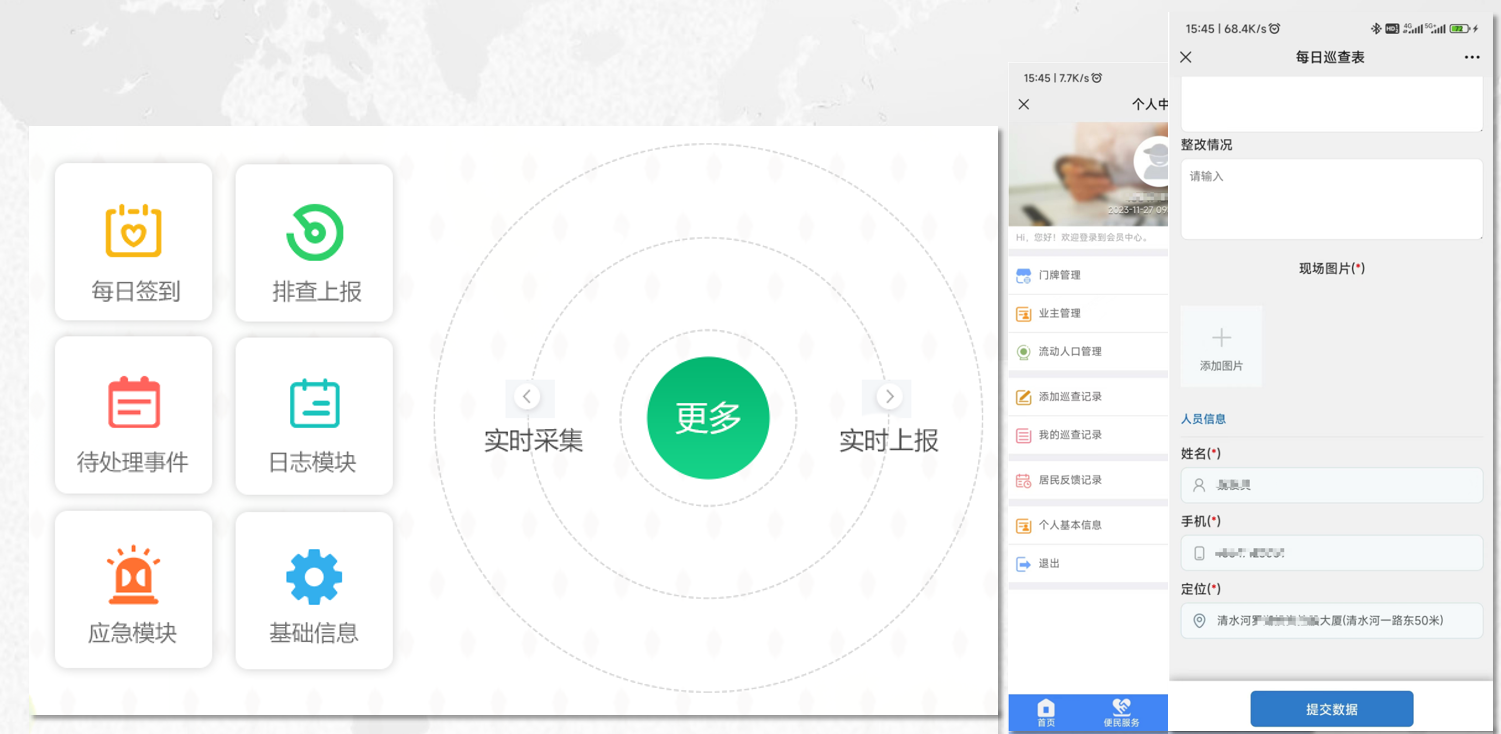Select 添加巡查记录 menu item
The height and width of the screenshot is (734, 1501).
pos(1069,397)
